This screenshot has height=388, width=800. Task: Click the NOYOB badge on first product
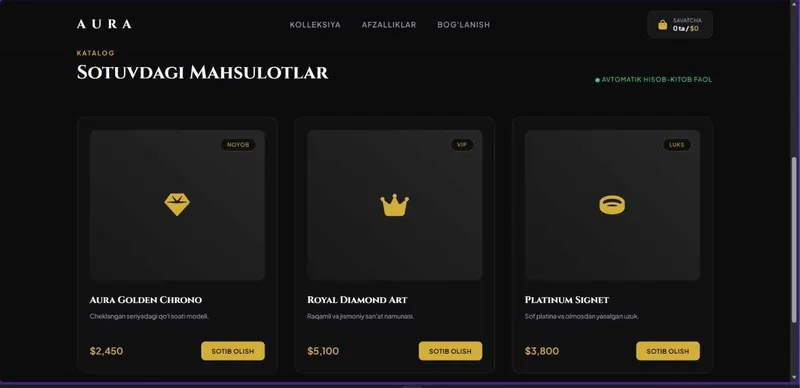(238, 145)
